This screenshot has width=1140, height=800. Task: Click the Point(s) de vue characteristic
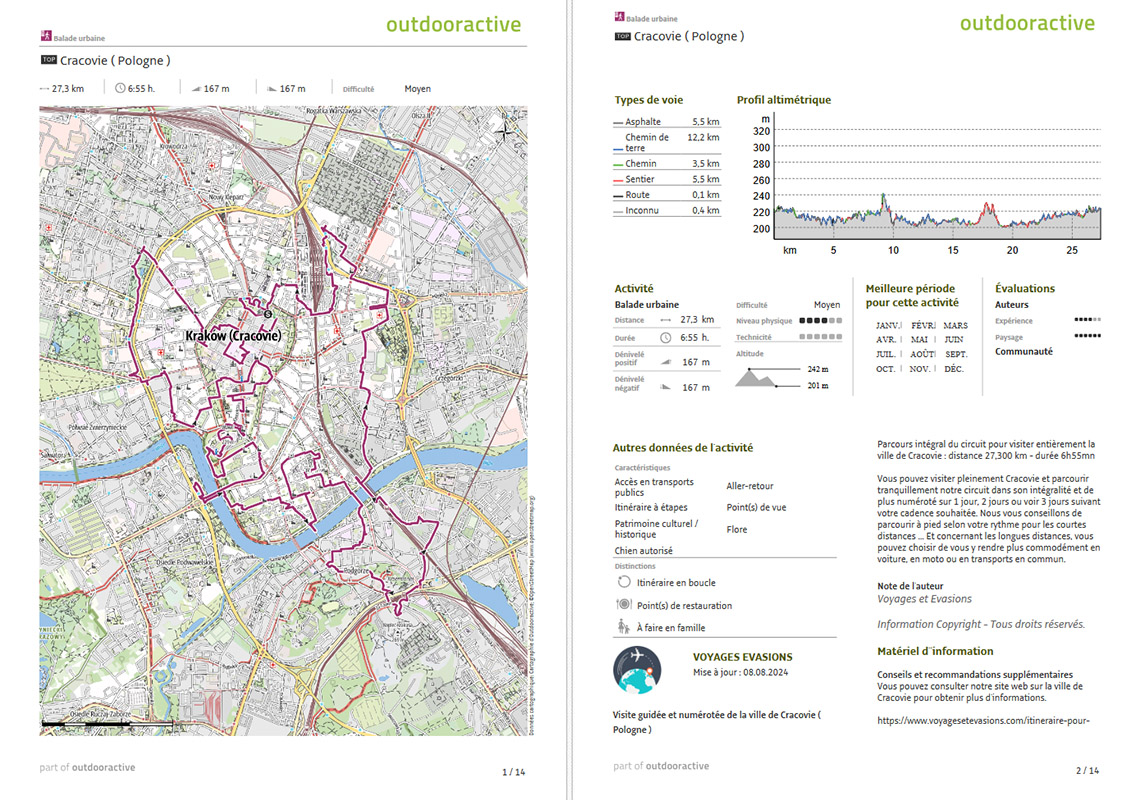pyautogui.click(x=756, y=508)
